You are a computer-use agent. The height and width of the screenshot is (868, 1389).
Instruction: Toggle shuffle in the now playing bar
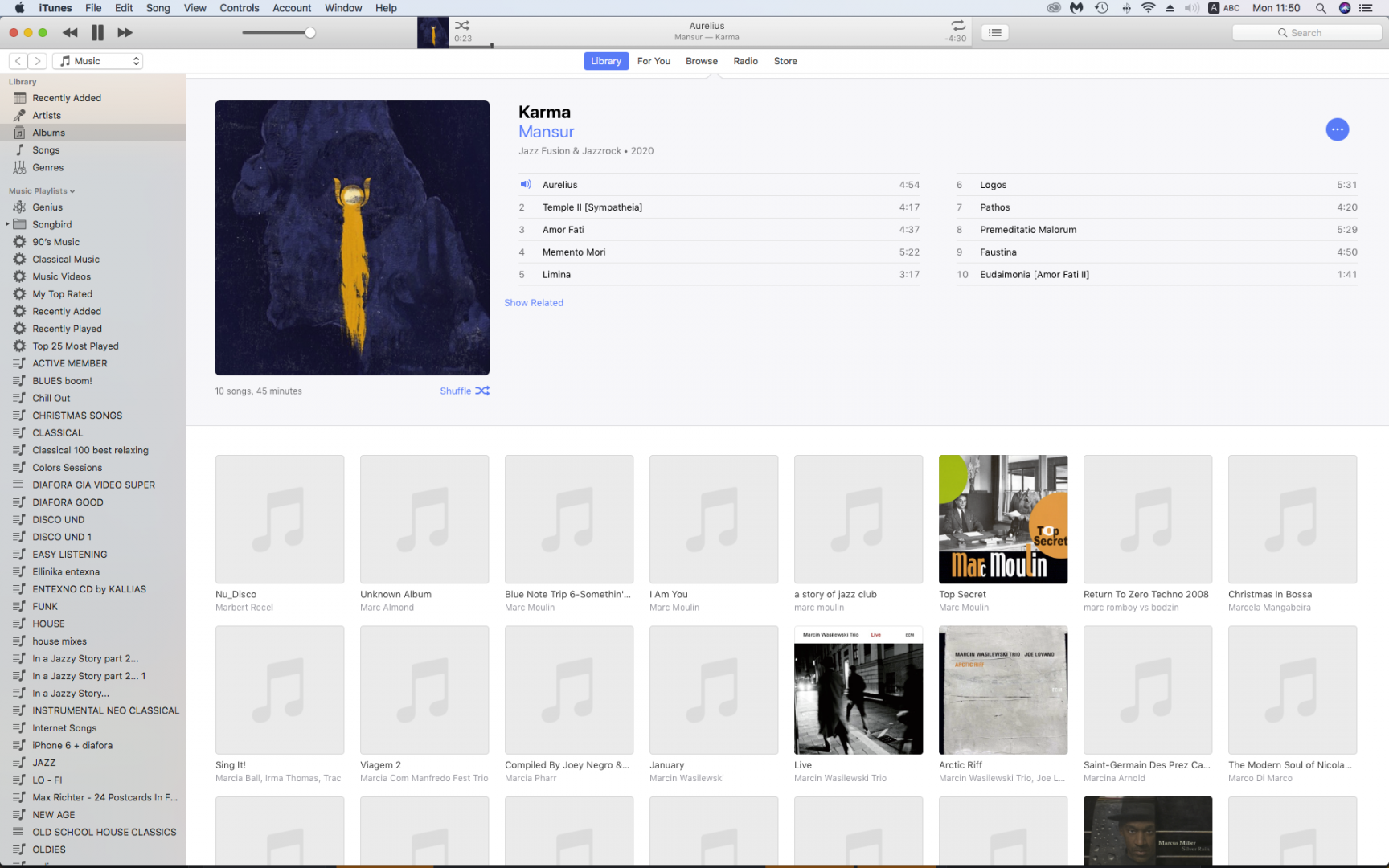point(462,26)
